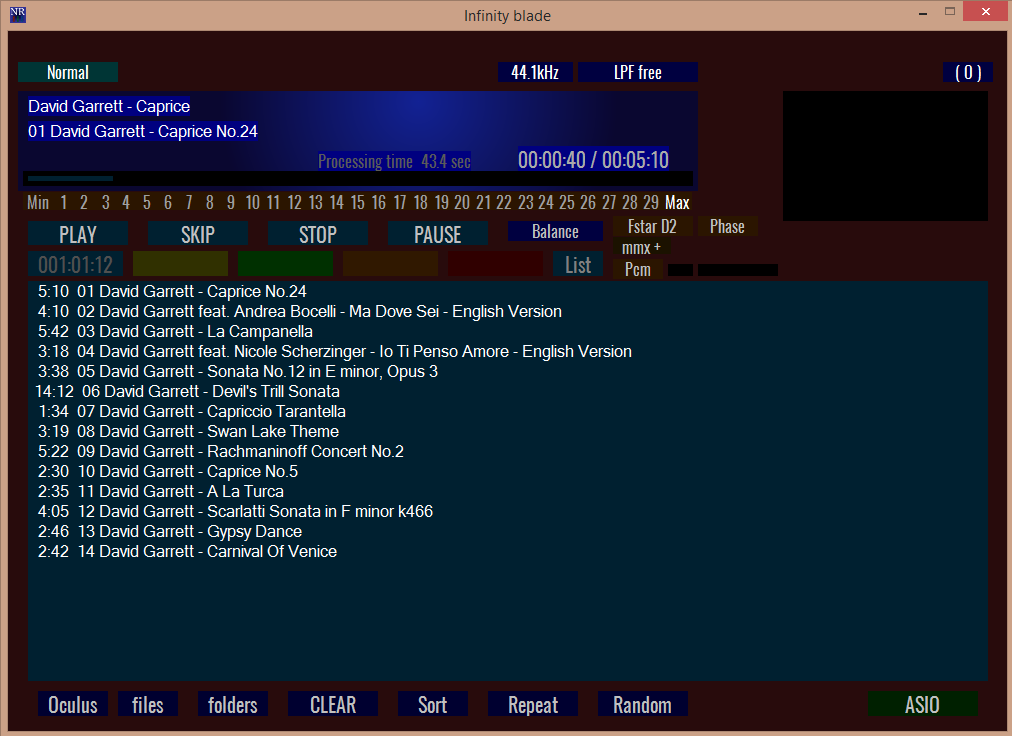Select track 05 Sonata No.12 in E minor
1012x736 pixels.
pos(508,371)
